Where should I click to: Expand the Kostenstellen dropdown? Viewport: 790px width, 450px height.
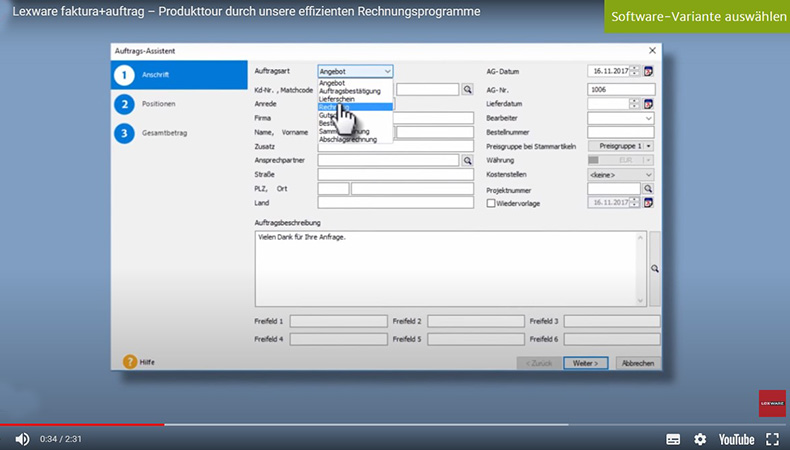point(648,175)
